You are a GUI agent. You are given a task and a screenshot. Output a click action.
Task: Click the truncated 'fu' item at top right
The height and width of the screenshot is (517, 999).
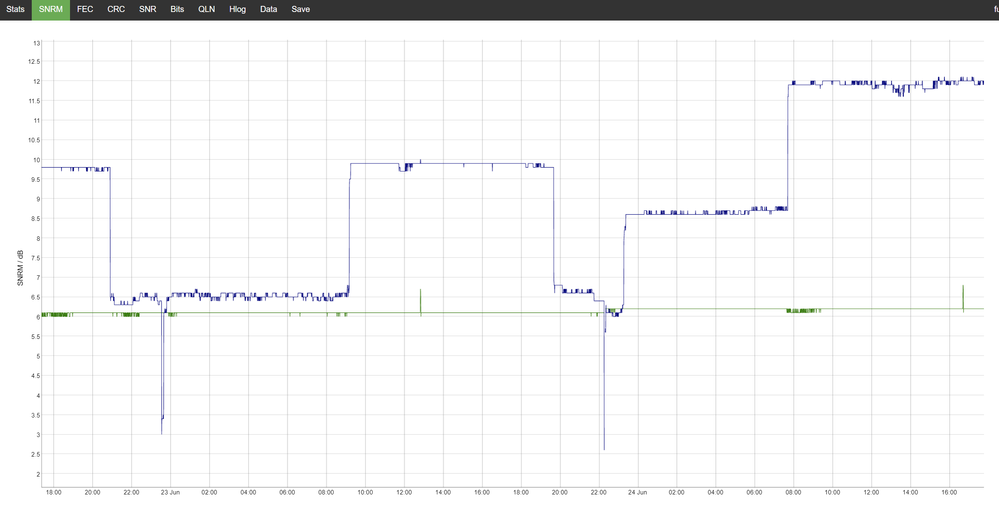pos(994,9)
